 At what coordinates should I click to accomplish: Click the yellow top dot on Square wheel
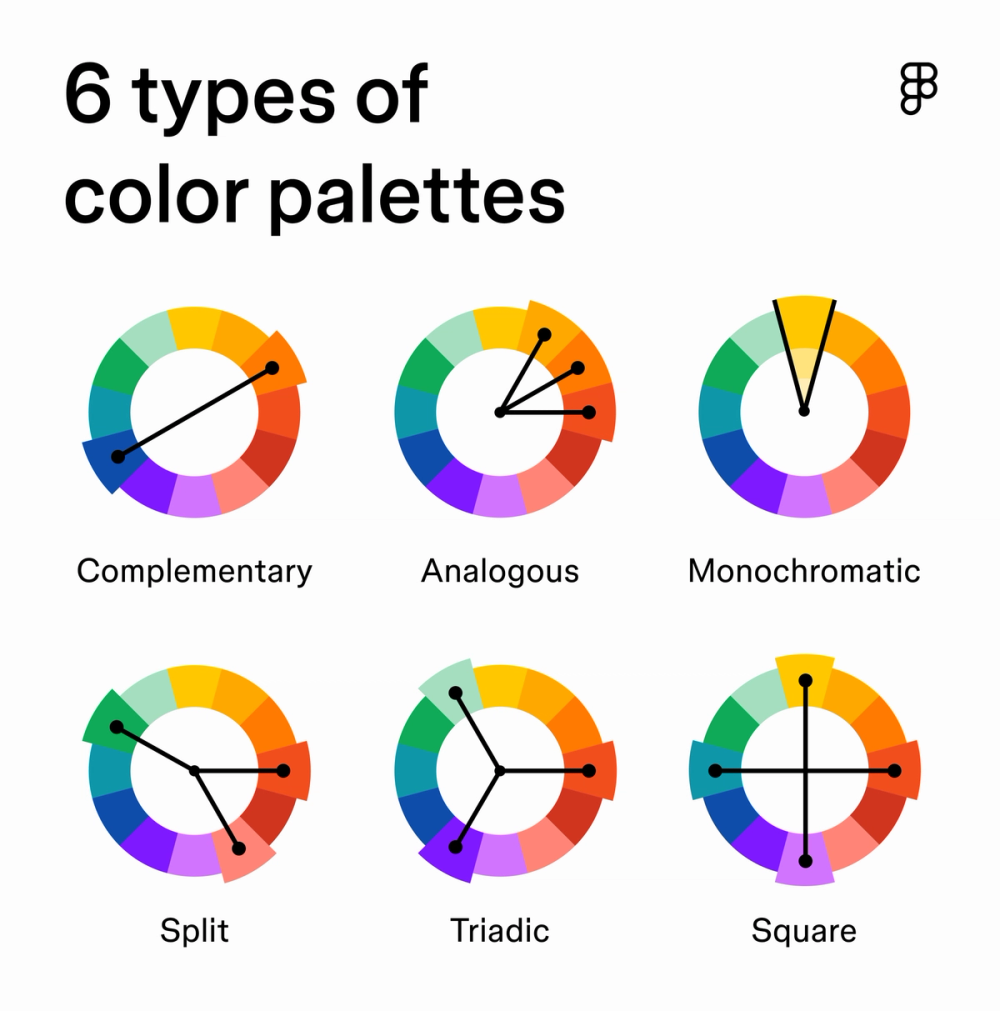(805, 680)
